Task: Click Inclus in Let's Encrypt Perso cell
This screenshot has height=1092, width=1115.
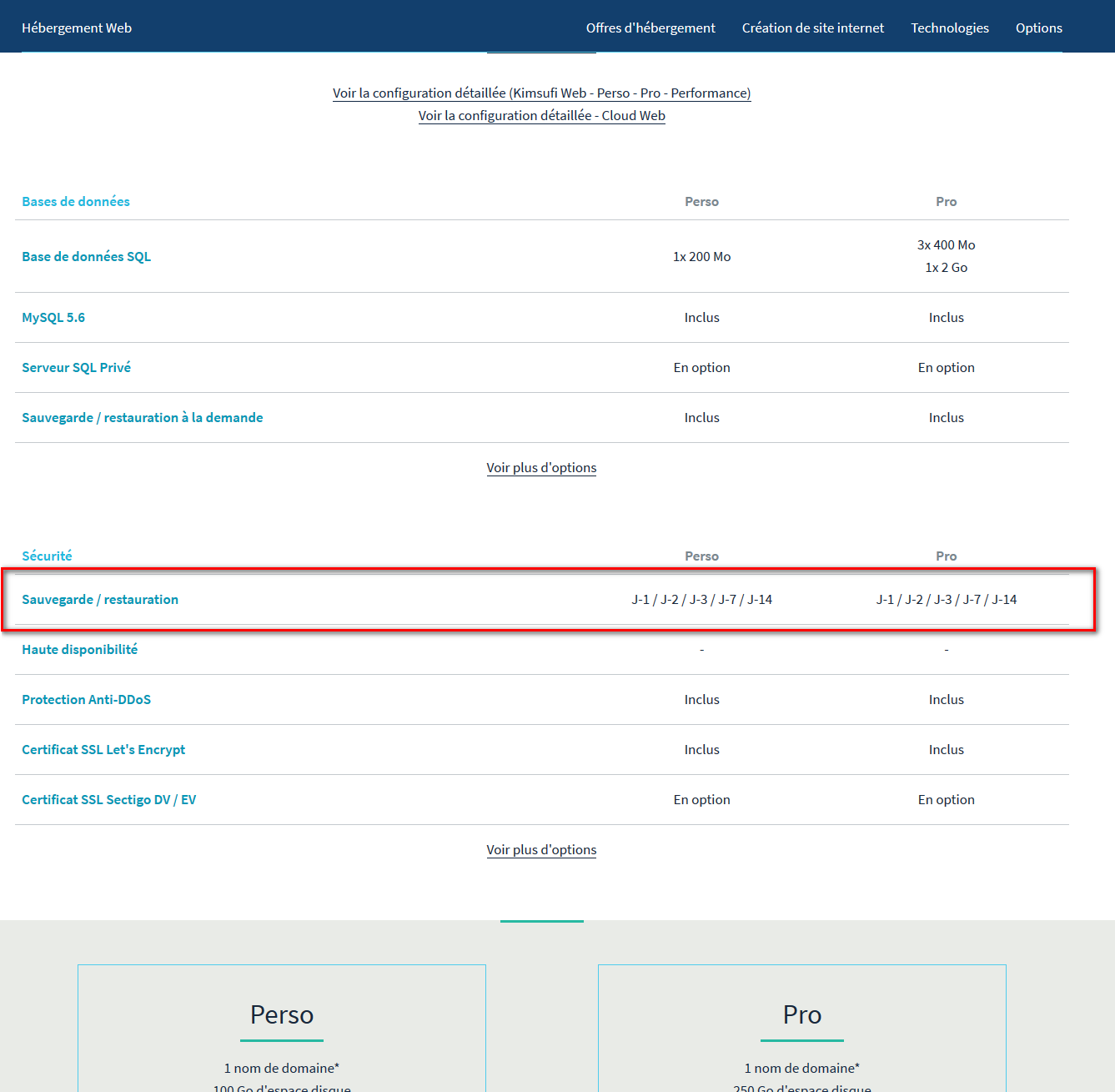Action: [702, 749]
